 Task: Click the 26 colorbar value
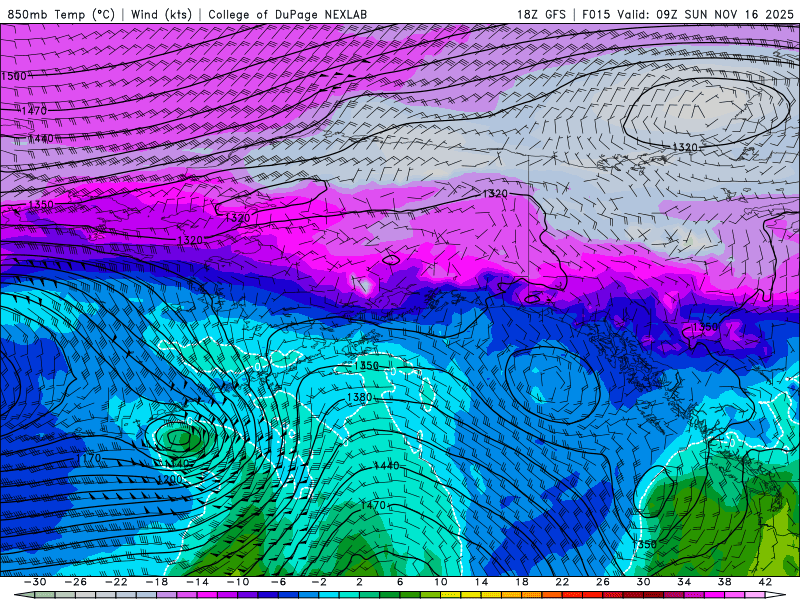[603, 582]
